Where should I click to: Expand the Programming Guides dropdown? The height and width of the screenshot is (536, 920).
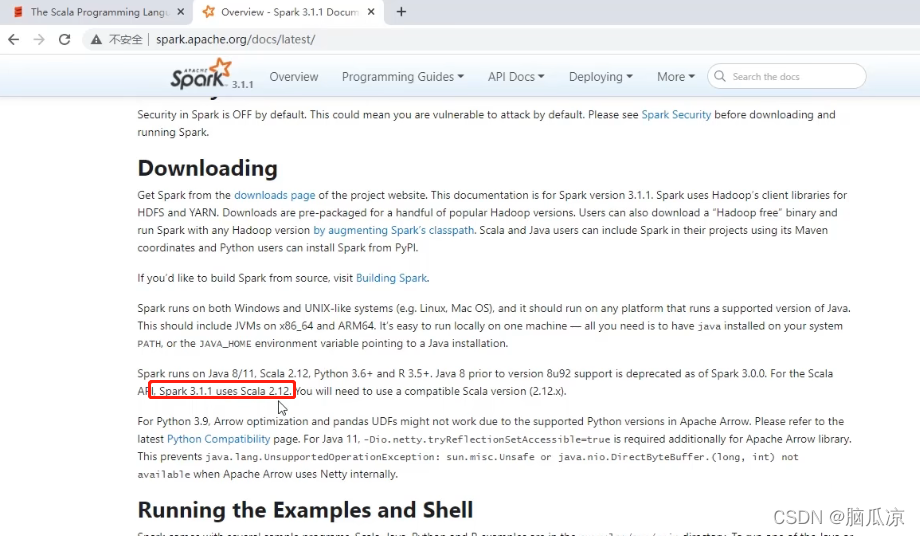(402, 77)
